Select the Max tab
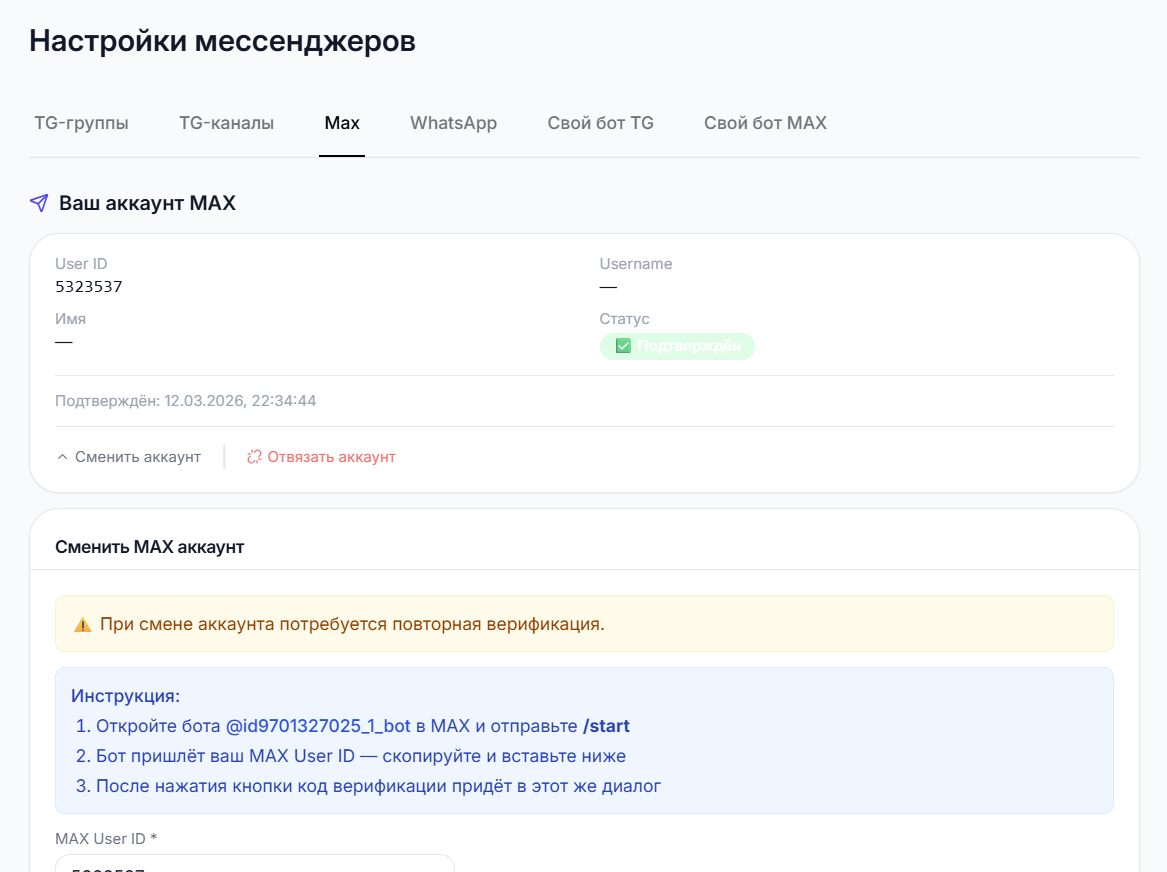This screenshot has width=1167, height=872. [x=342, y=124]
